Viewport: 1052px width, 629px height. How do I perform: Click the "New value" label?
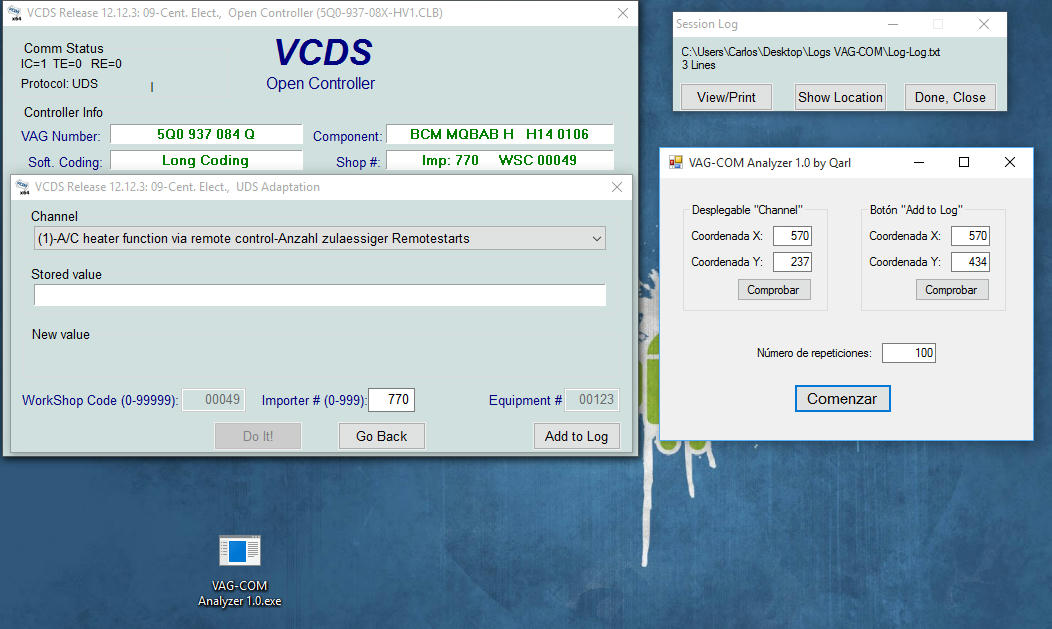pos(60,335)
